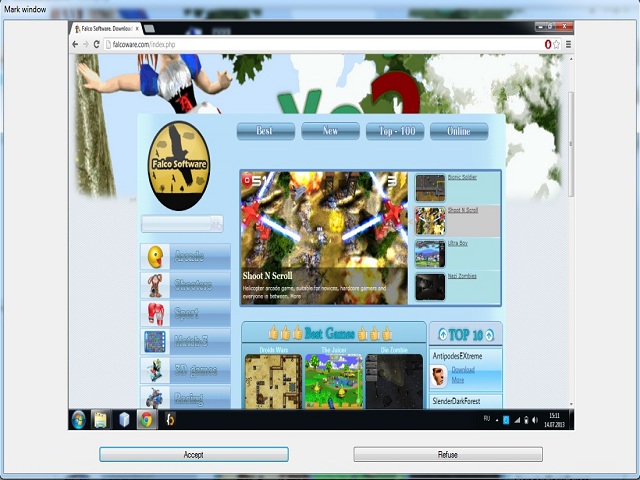The image size is (640, 480).
Task: Click the browser reload icon
Action: [98, 45]
